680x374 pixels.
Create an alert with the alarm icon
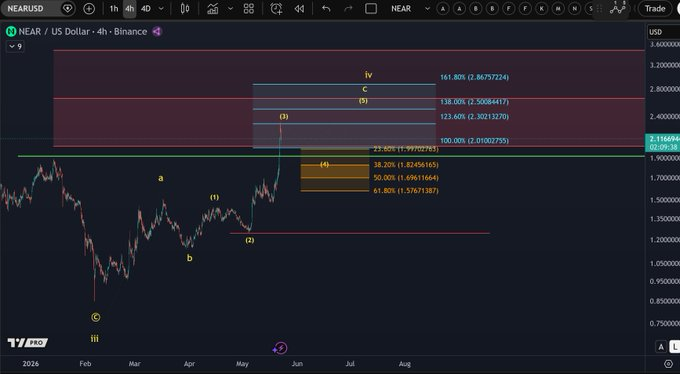[276, 9]
